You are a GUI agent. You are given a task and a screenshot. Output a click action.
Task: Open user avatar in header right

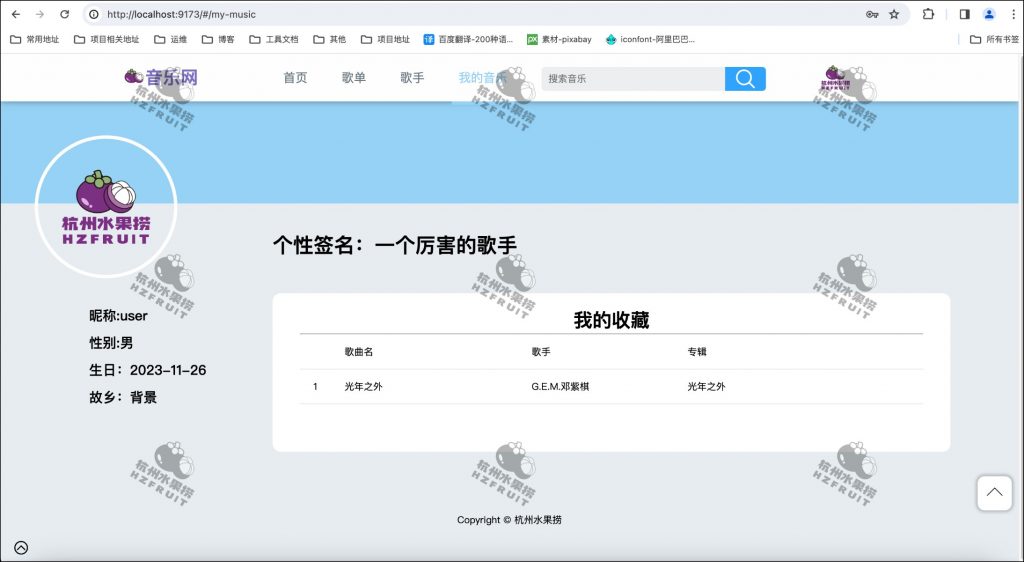pyautogui.click(x=835, y=78)
